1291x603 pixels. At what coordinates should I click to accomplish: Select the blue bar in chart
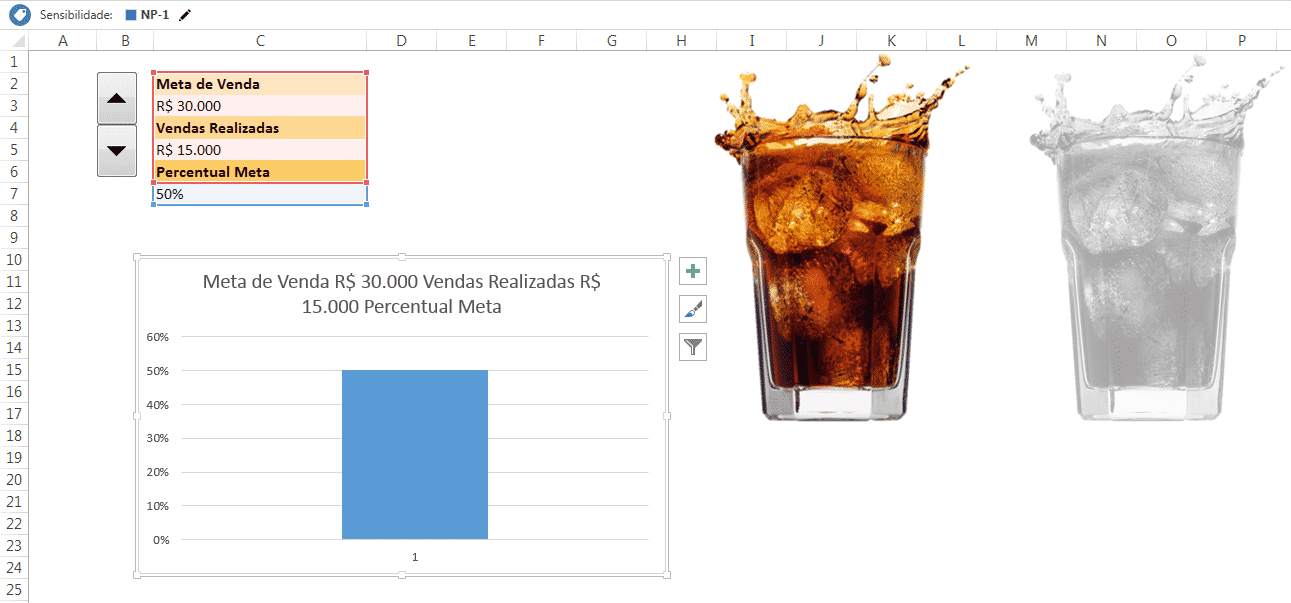tap(415, 455)
